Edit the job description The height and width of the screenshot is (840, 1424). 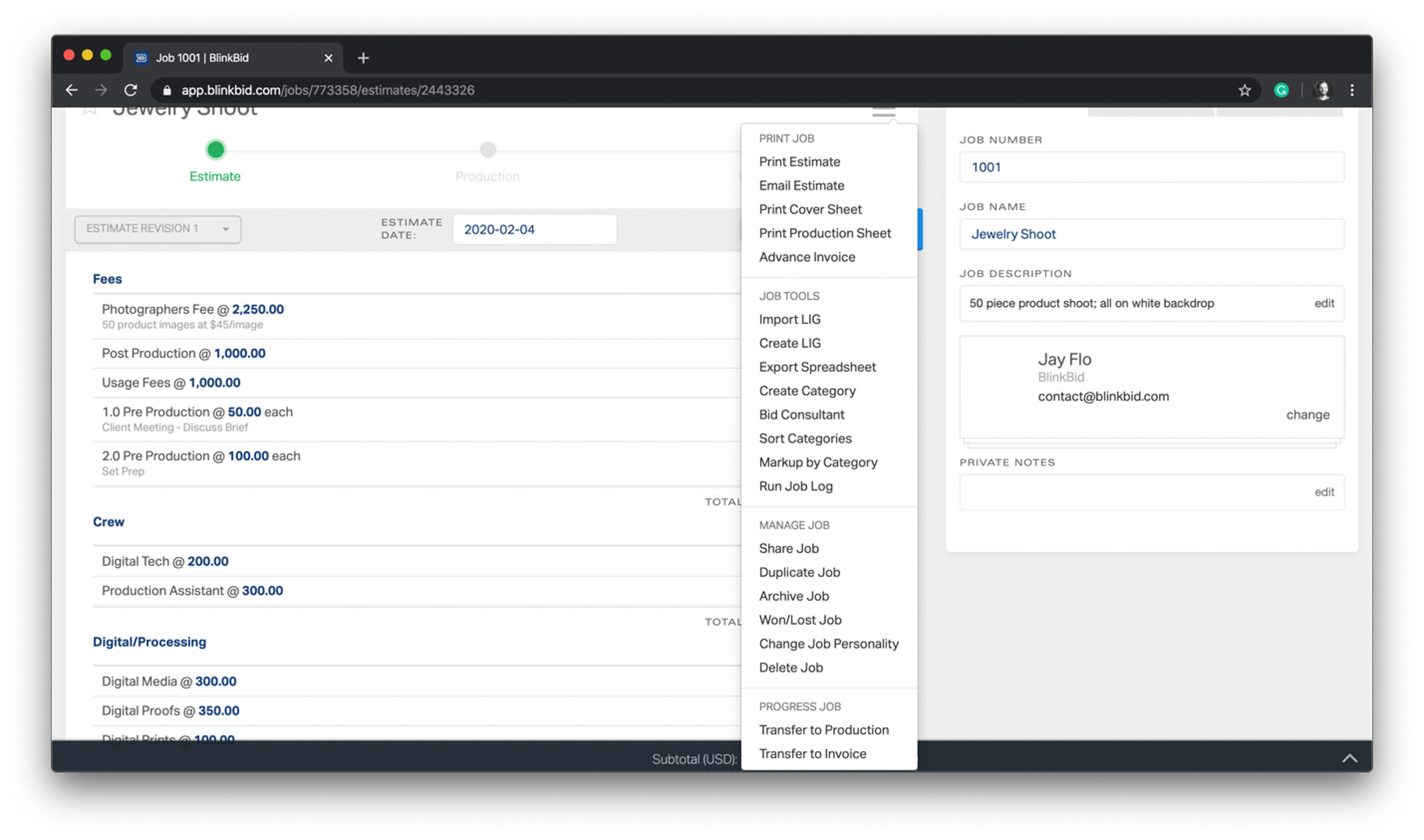tap(1324, 303)
